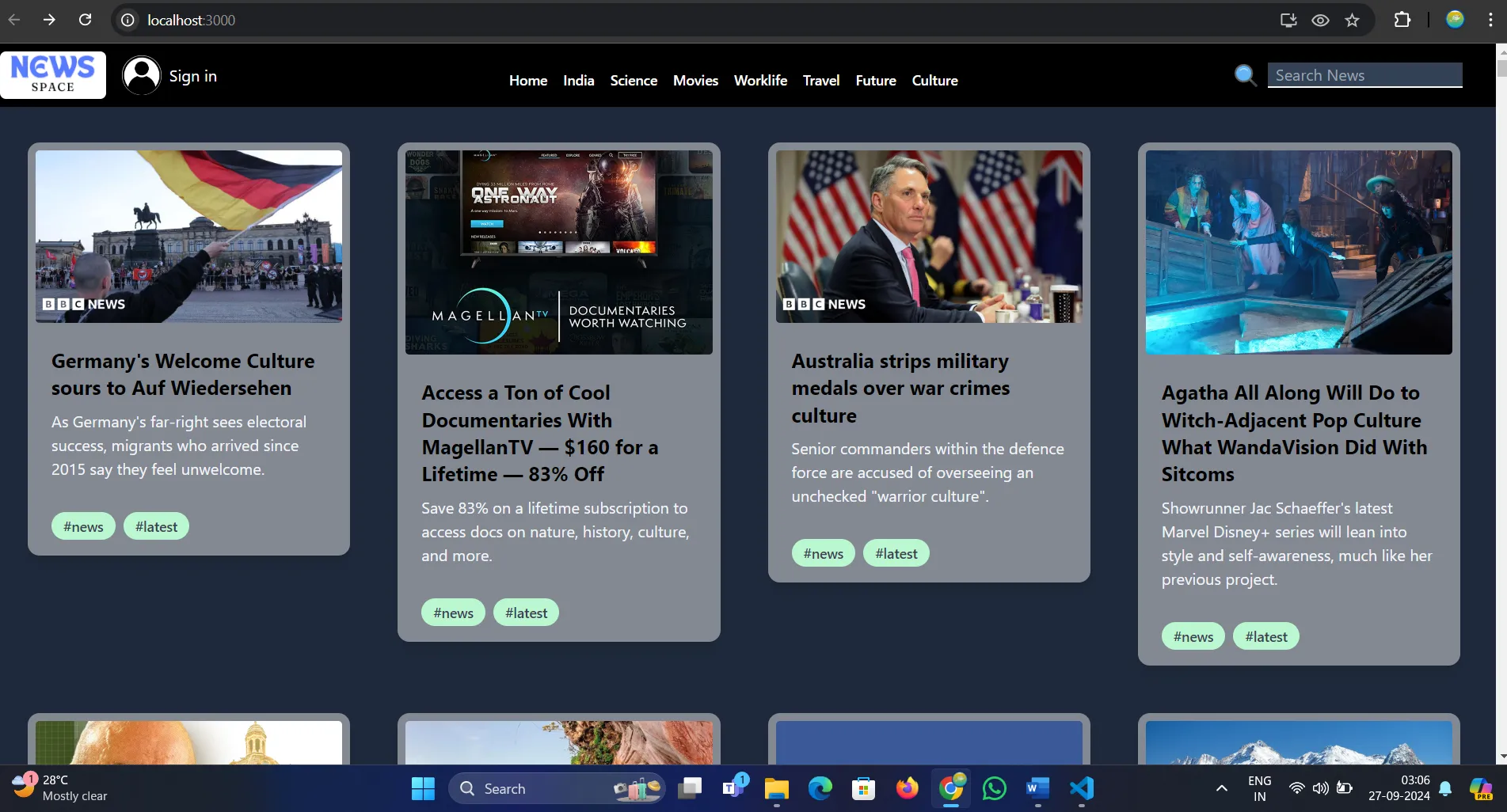Click the site information icon
1507x812 pixels.
click(127, 20)
